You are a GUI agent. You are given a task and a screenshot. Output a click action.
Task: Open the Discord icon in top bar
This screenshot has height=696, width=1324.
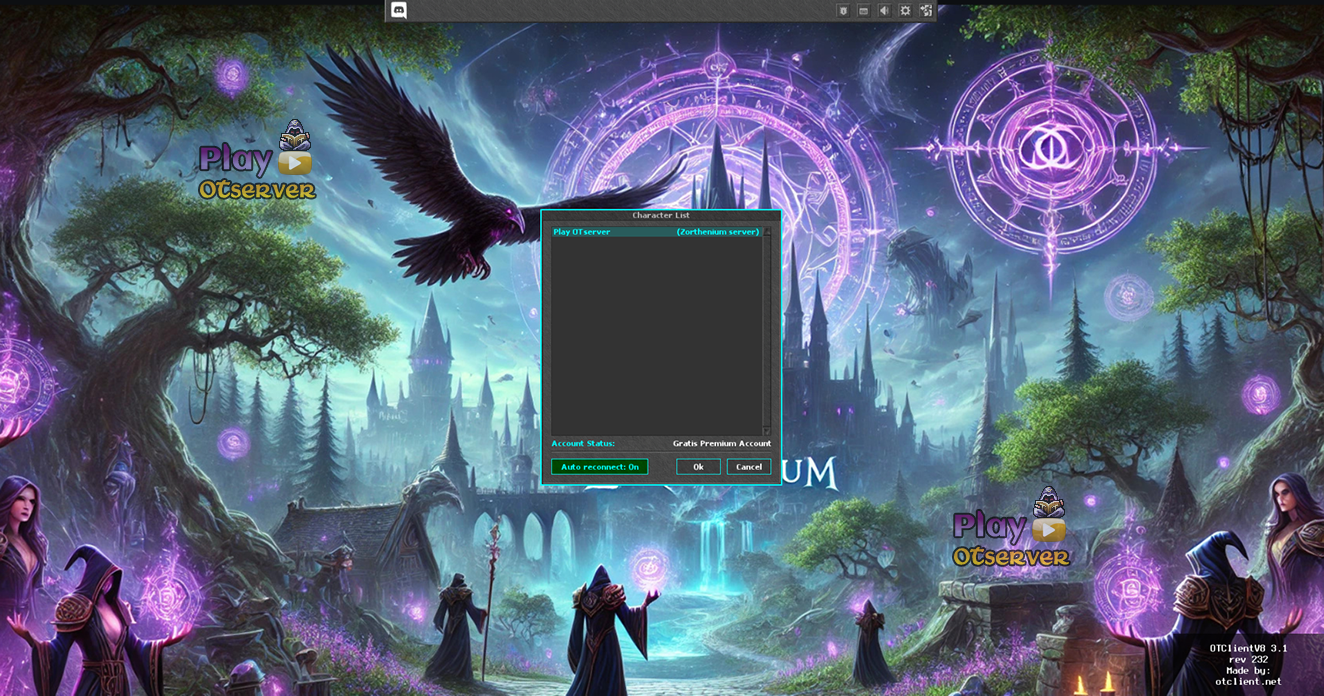click(x=399, y=11)
